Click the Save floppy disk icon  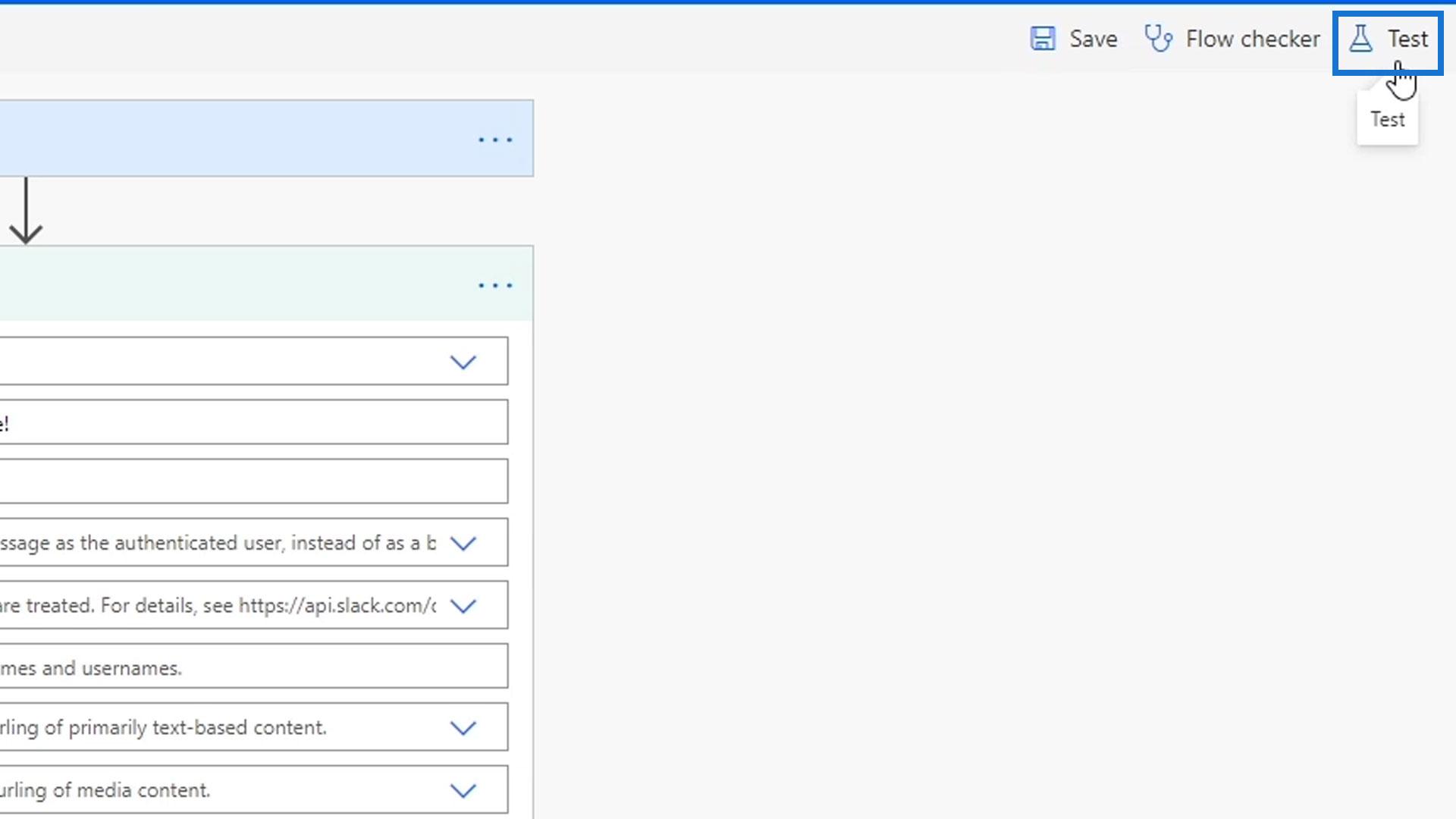(1043, 39)
